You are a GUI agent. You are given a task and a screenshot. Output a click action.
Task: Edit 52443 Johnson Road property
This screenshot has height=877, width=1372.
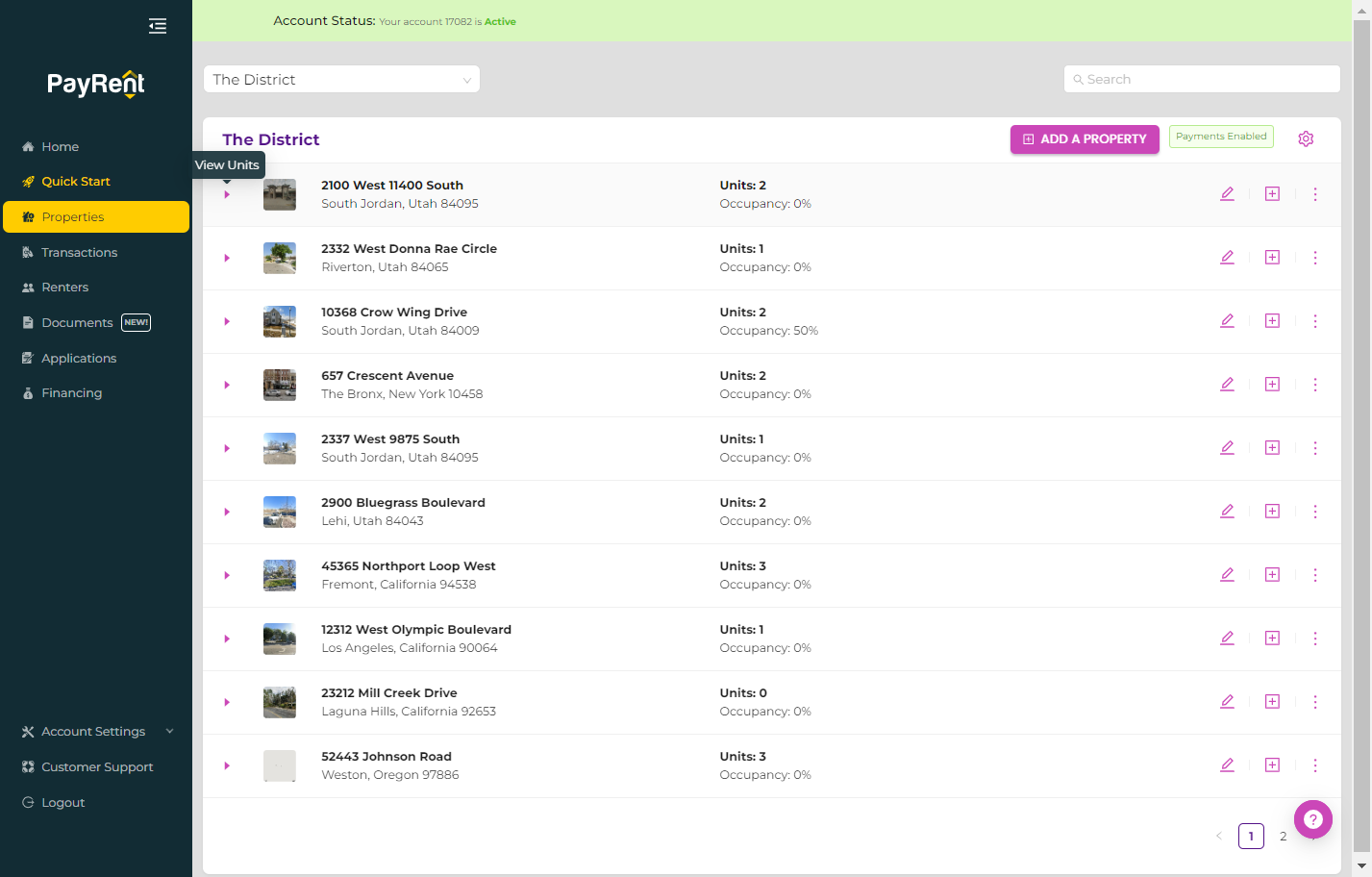[x=1227, y=765]
